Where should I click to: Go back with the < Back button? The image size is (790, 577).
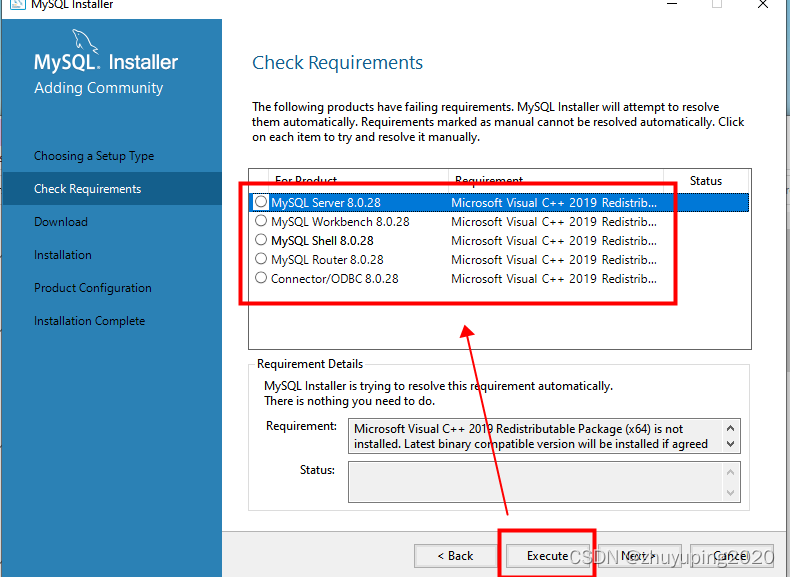pyautogui.click(x=455, y=555)
